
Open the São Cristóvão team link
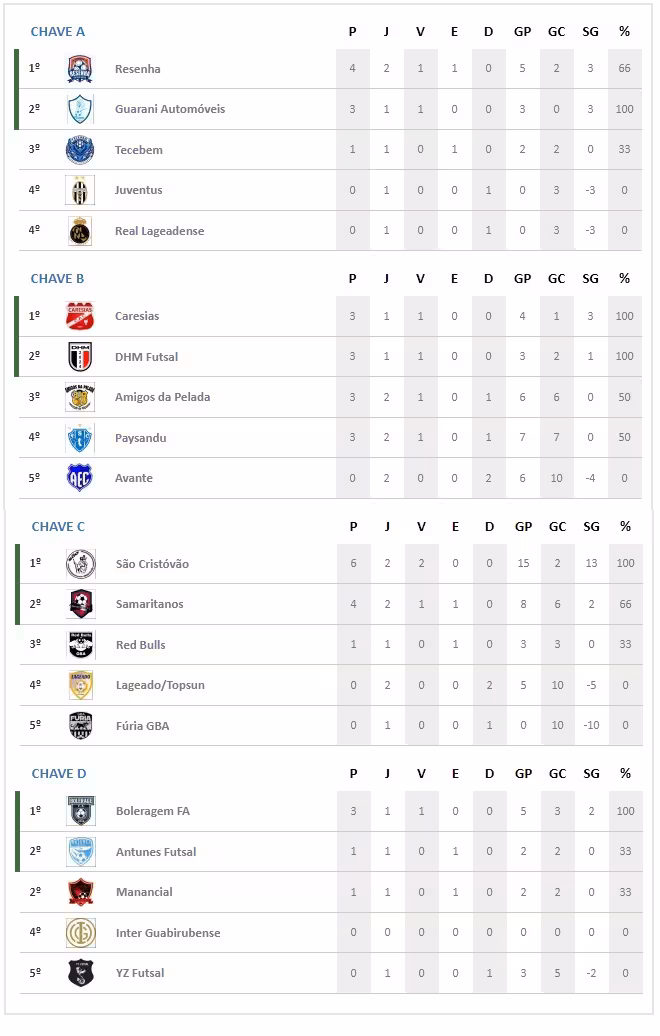point(152,564)
